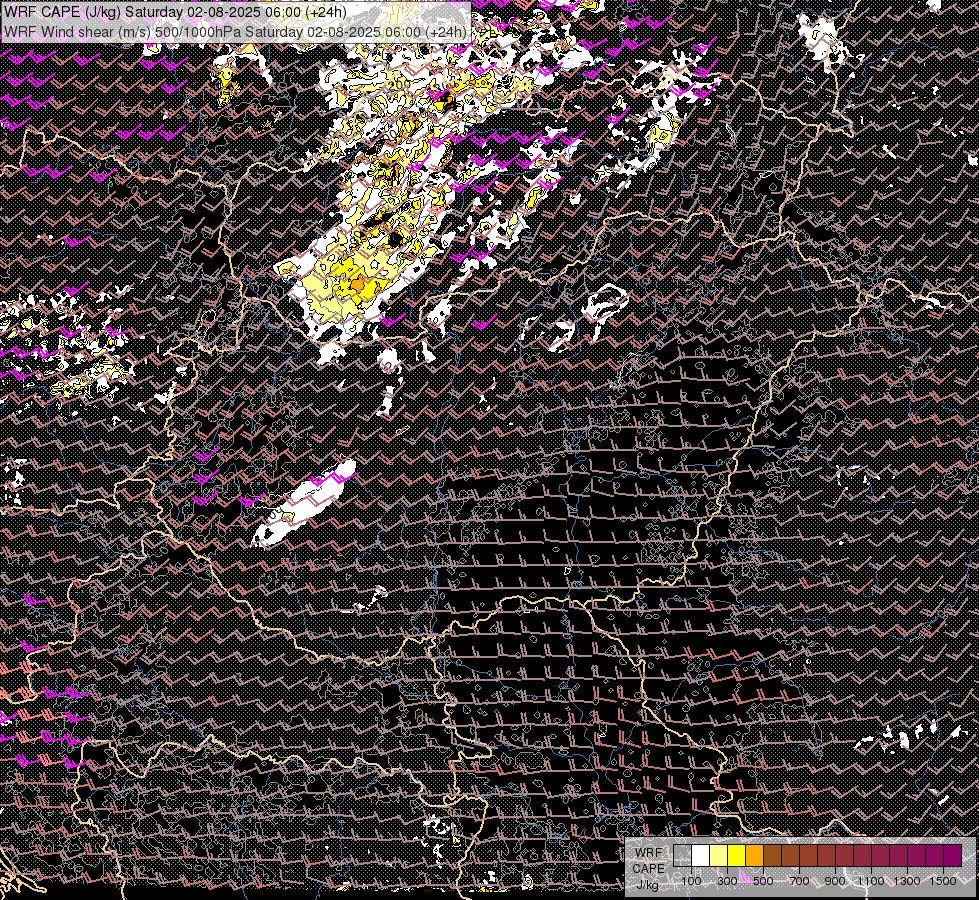979x900 pixels.
Task: Click the legend value 1100
Action: (871, 881)
